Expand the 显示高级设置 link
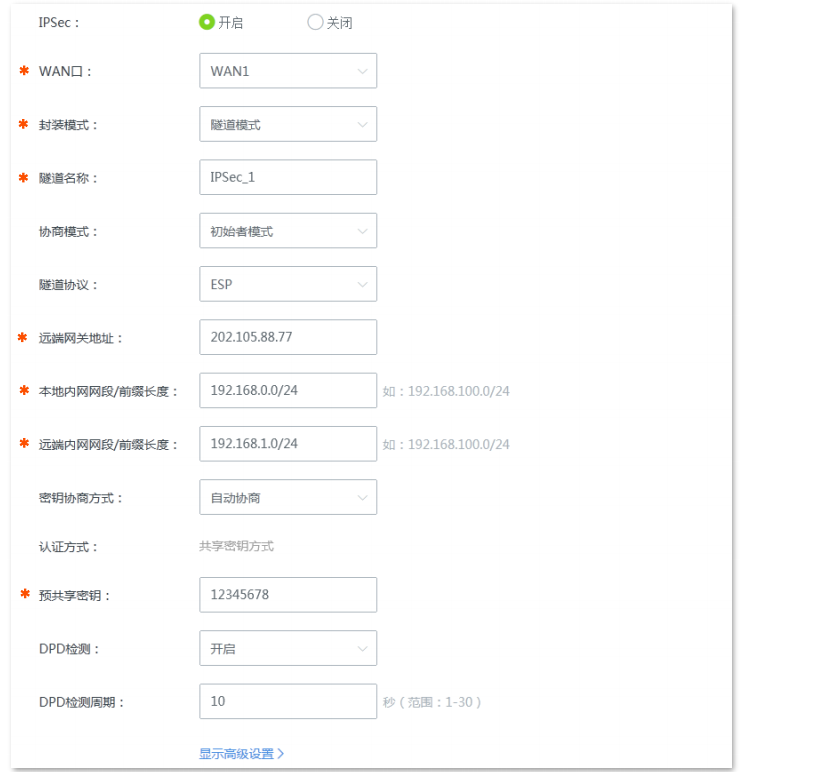 (x=242, y=754)
